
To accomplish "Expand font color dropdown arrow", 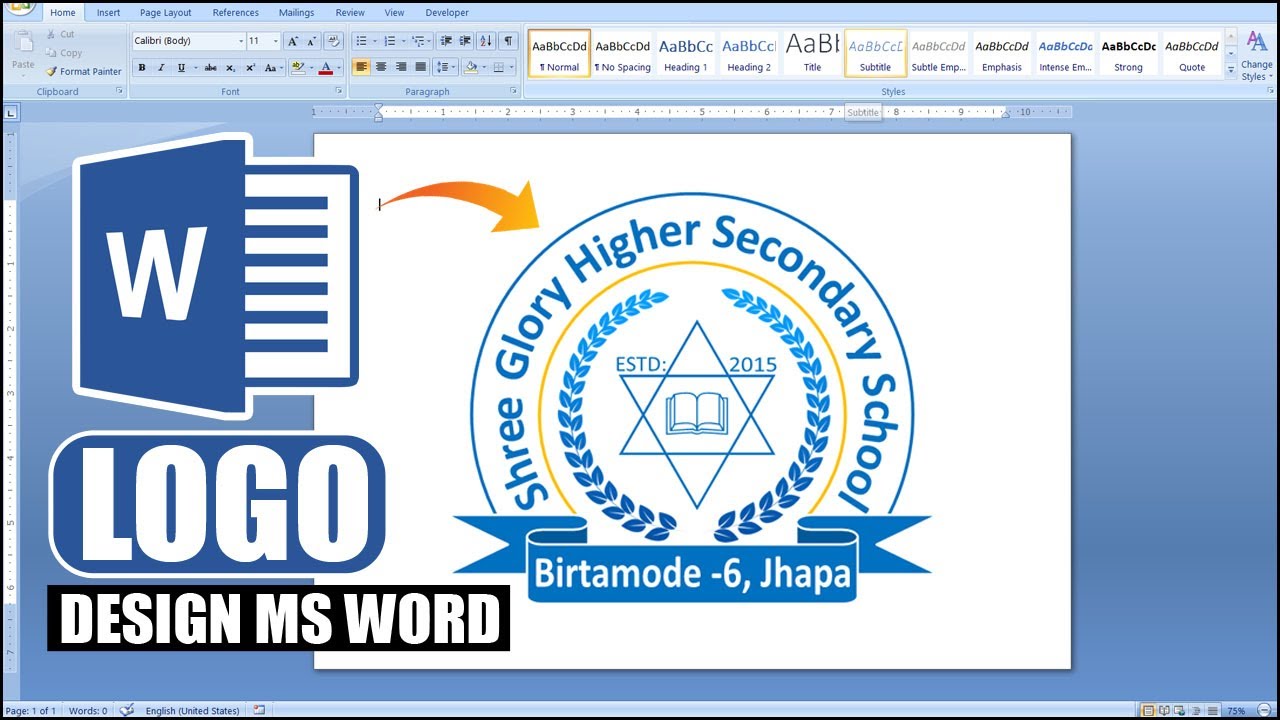I will [339, 68].
